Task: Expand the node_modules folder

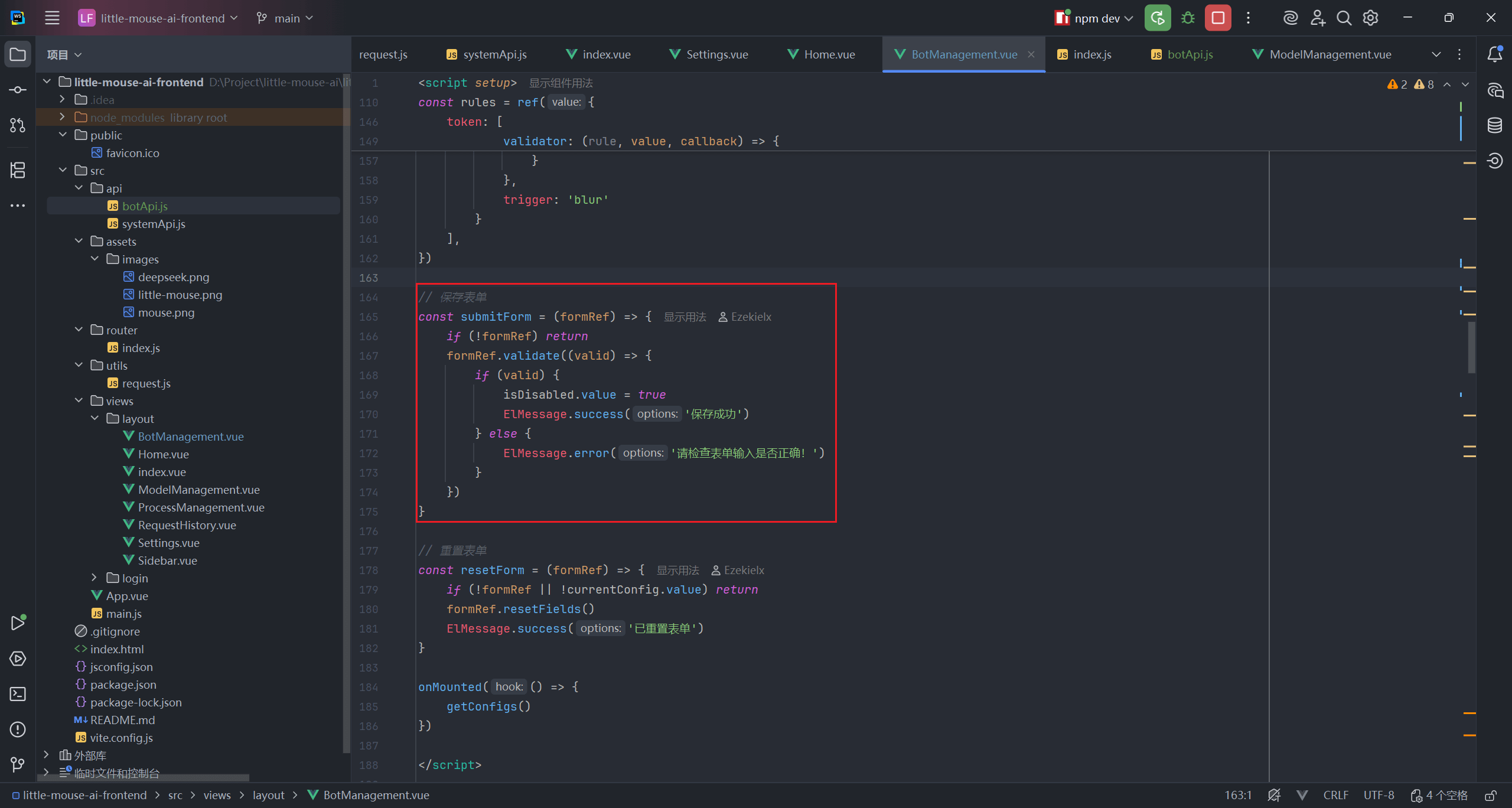Action: point(63,118)
